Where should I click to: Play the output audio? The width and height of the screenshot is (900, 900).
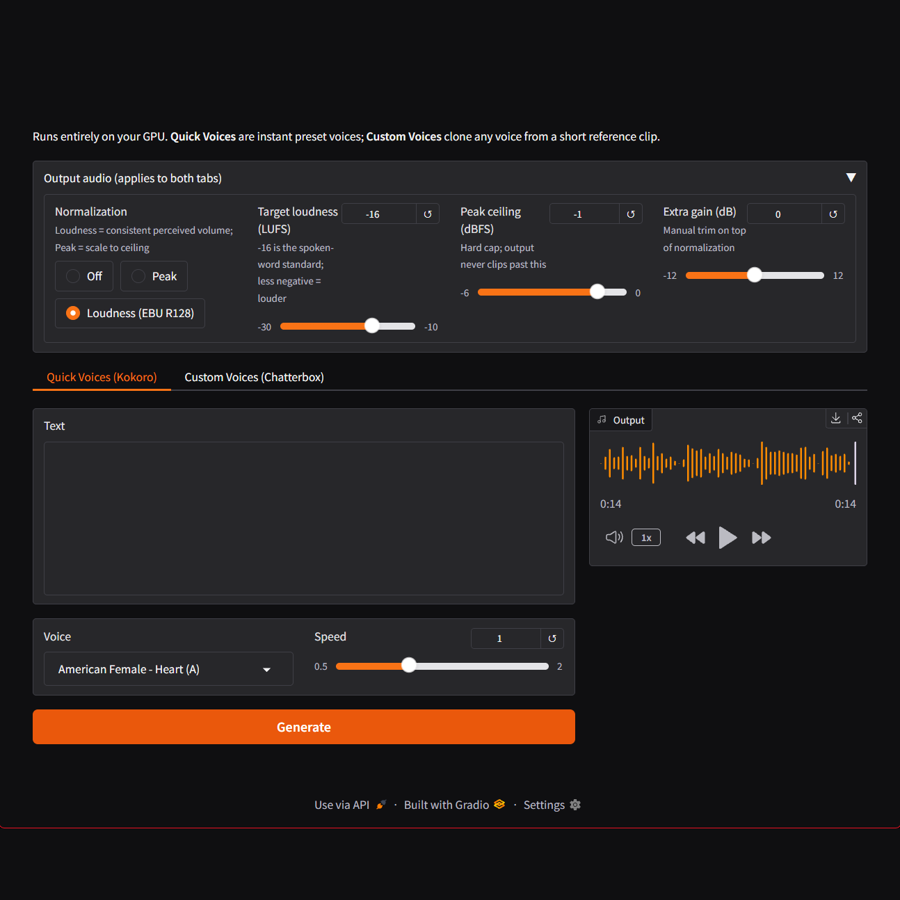[x=727, y=537]
